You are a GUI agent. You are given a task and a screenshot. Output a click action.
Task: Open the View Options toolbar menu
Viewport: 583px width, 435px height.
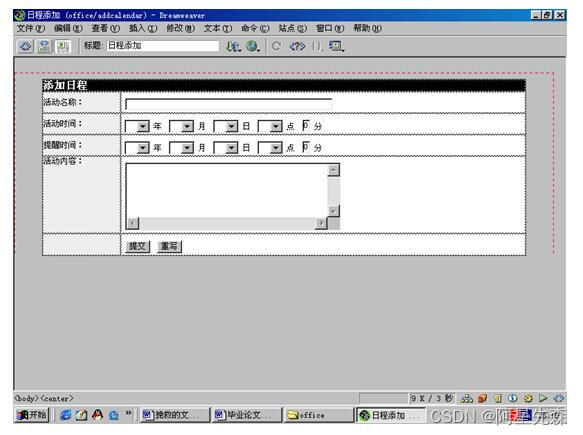pos(336,46)
